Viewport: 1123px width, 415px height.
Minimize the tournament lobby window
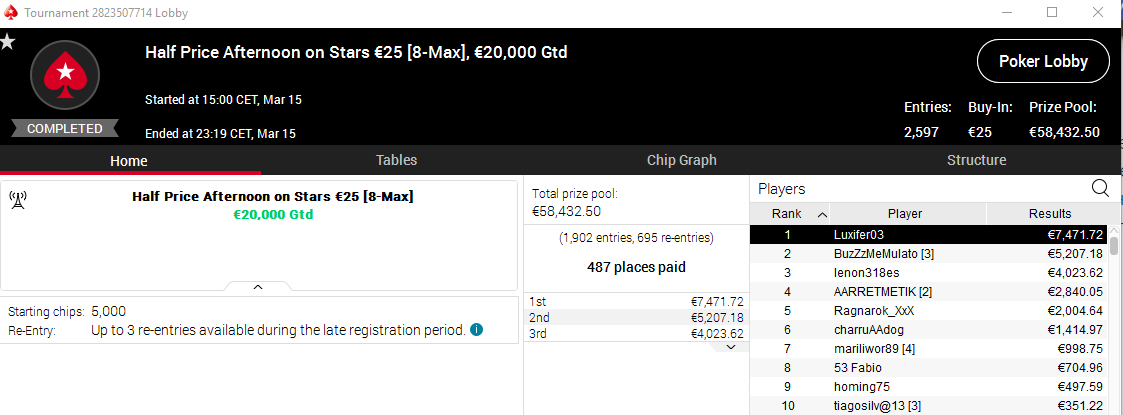click(x=1005, y=13)
